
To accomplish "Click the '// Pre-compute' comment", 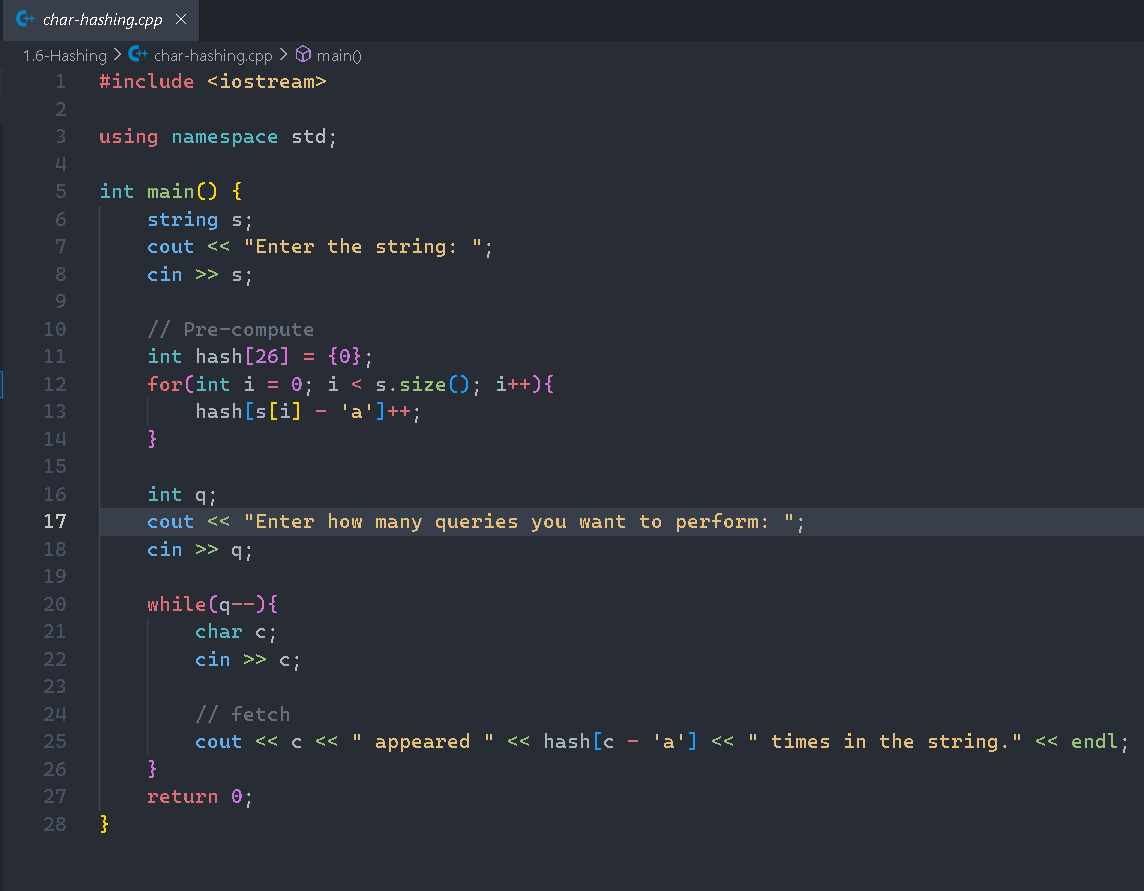I will coord(231,330).
